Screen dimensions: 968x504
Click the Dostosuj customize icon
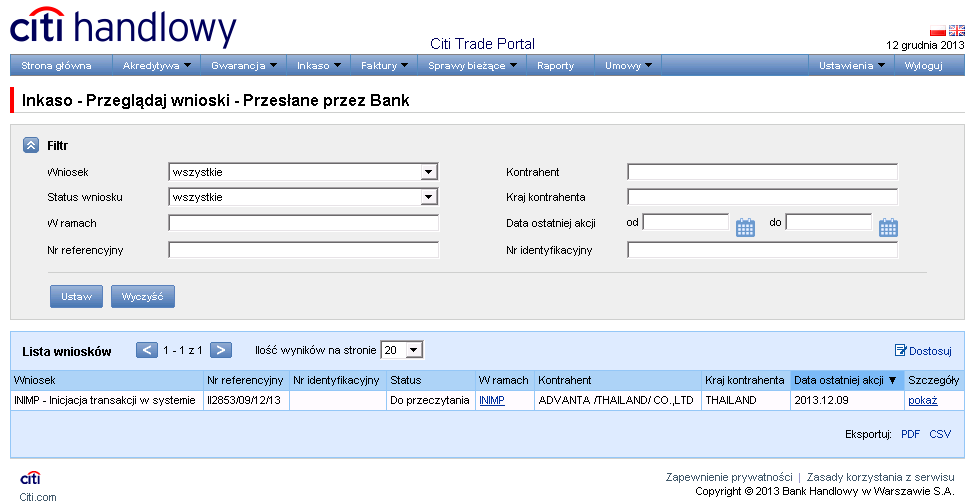tap(901, 350)
